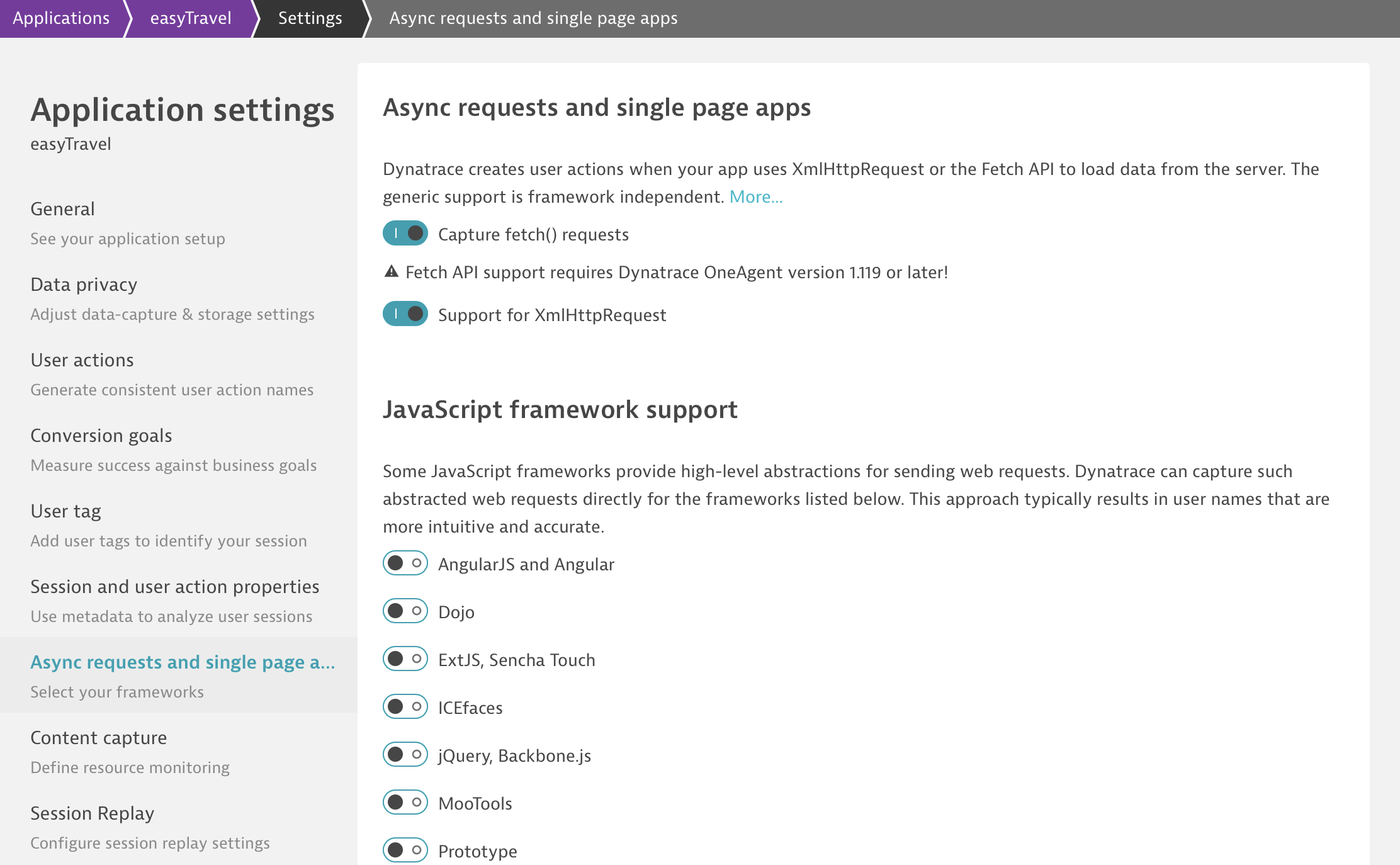Go to Session Replay settings
Screen dimensions: 1400x865
pyautogui.click(x=93, y=813)
